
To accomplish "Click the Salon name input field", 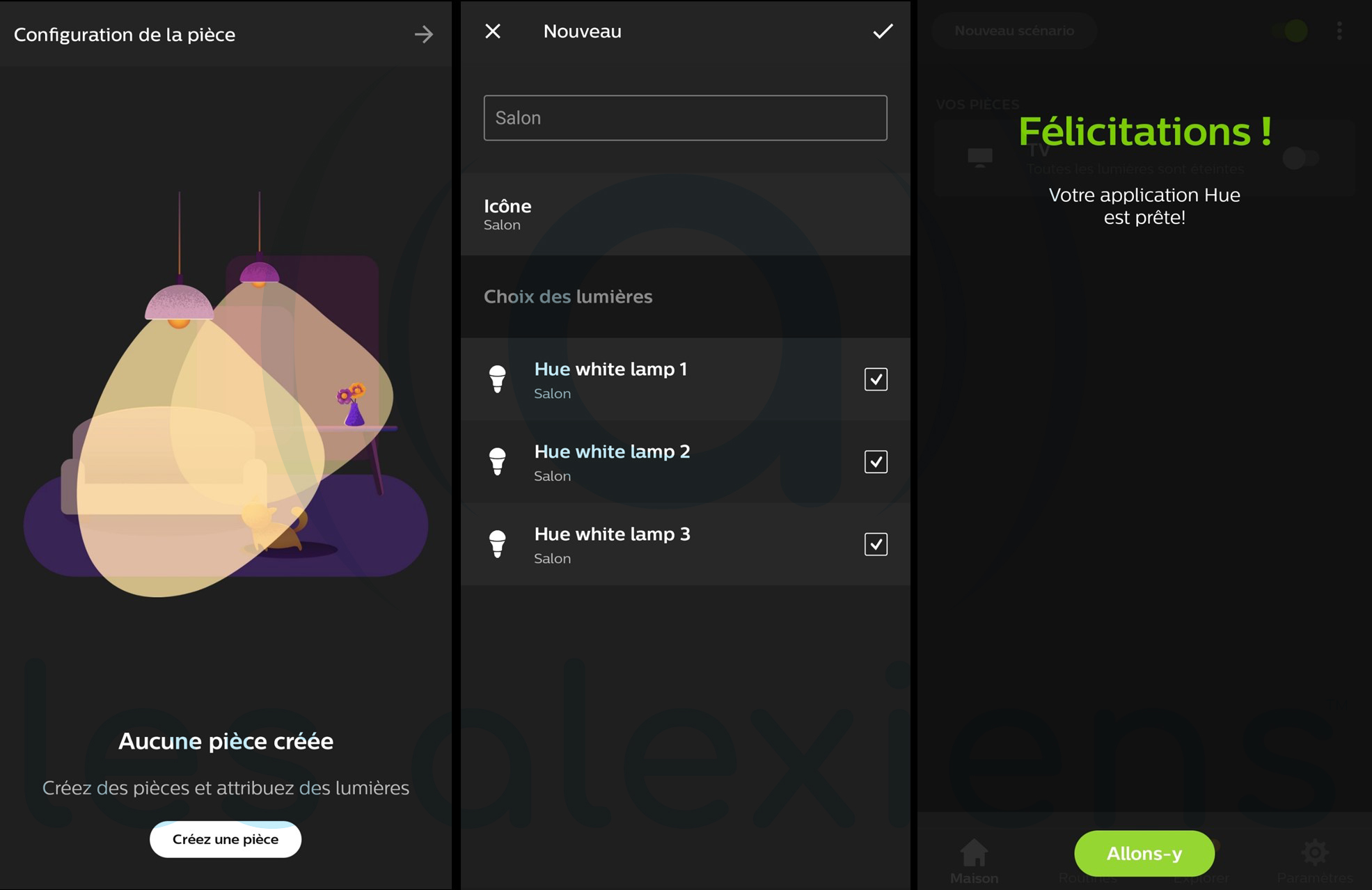I will [x=685, y=116].
